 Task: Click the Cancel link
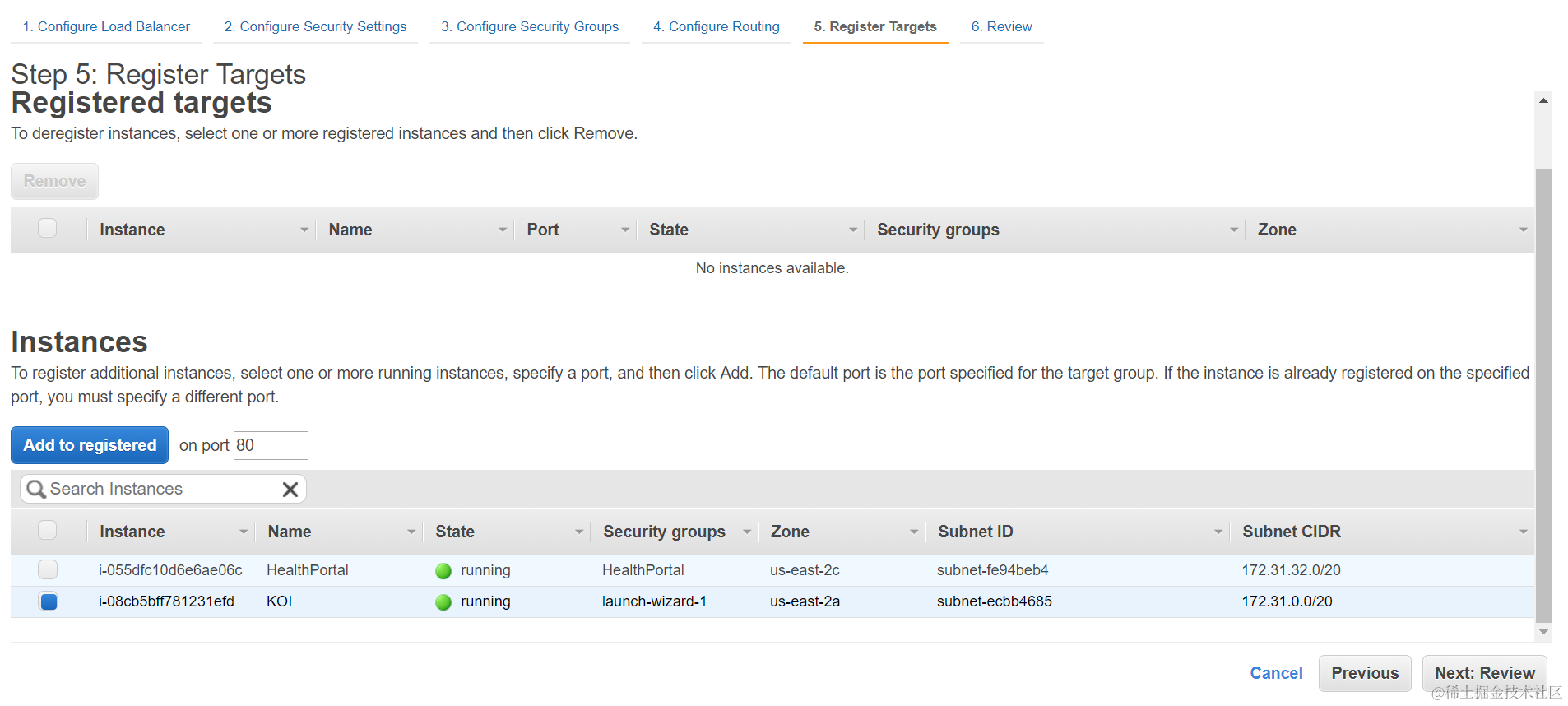[x=1276, y=673]
